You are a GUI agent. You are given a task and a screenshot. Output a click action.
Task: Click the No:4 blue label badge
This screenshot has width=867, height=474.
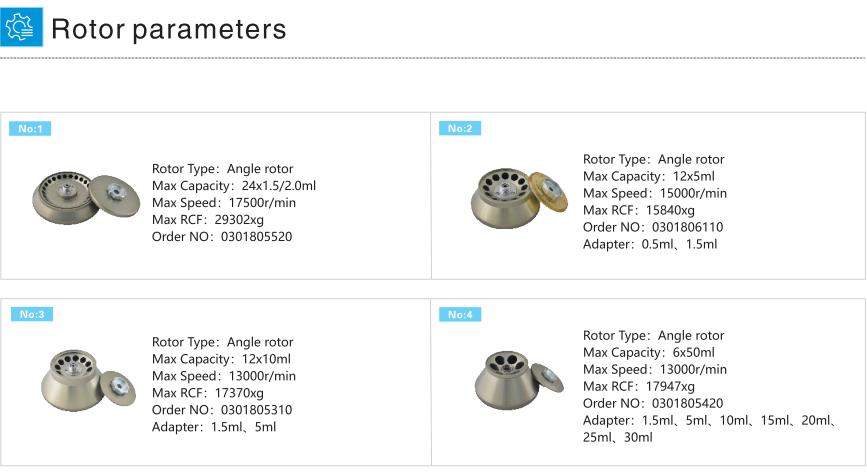pos(461,314)
